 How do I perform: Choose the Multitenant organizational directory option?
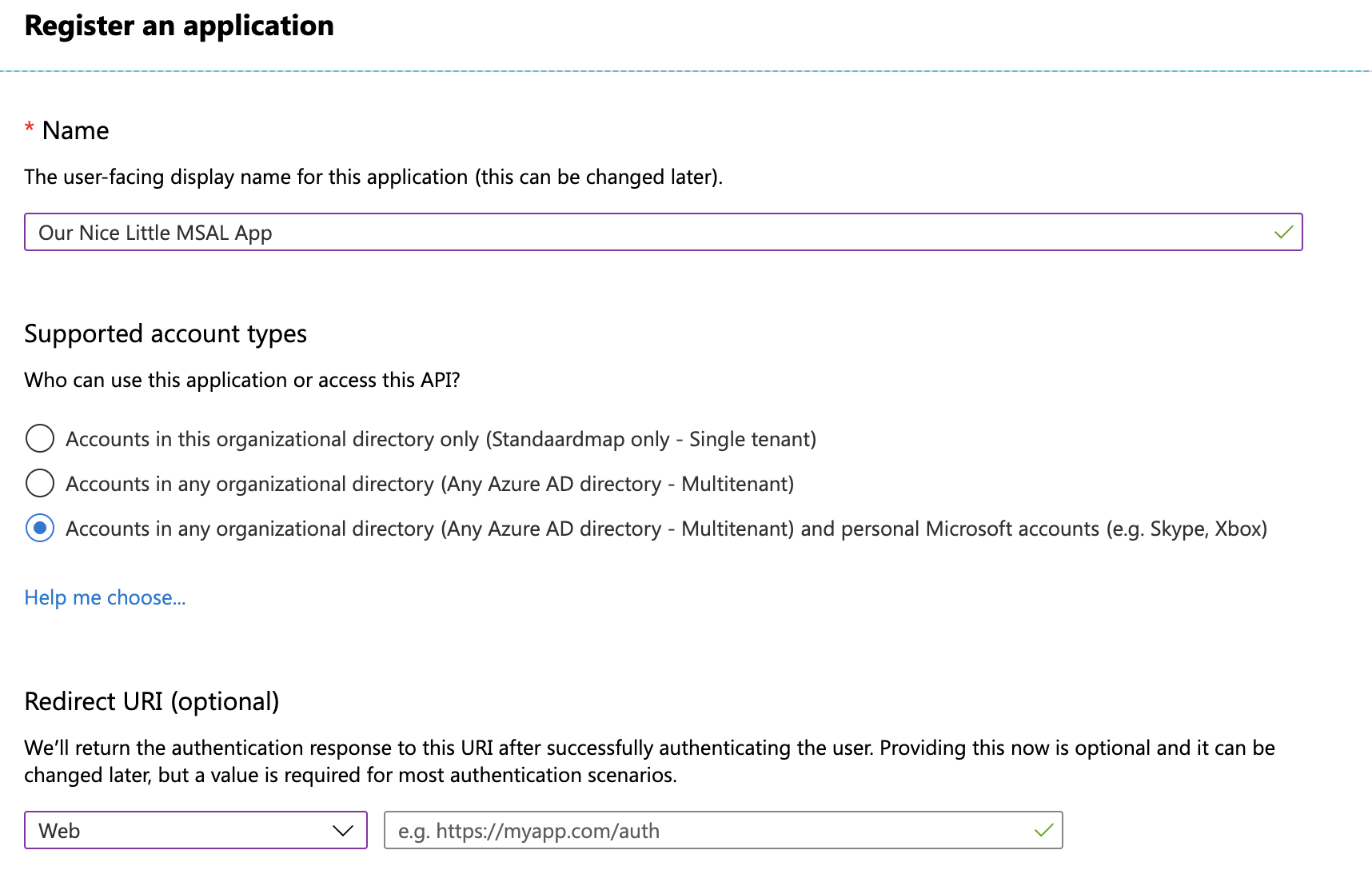[39, 483]
